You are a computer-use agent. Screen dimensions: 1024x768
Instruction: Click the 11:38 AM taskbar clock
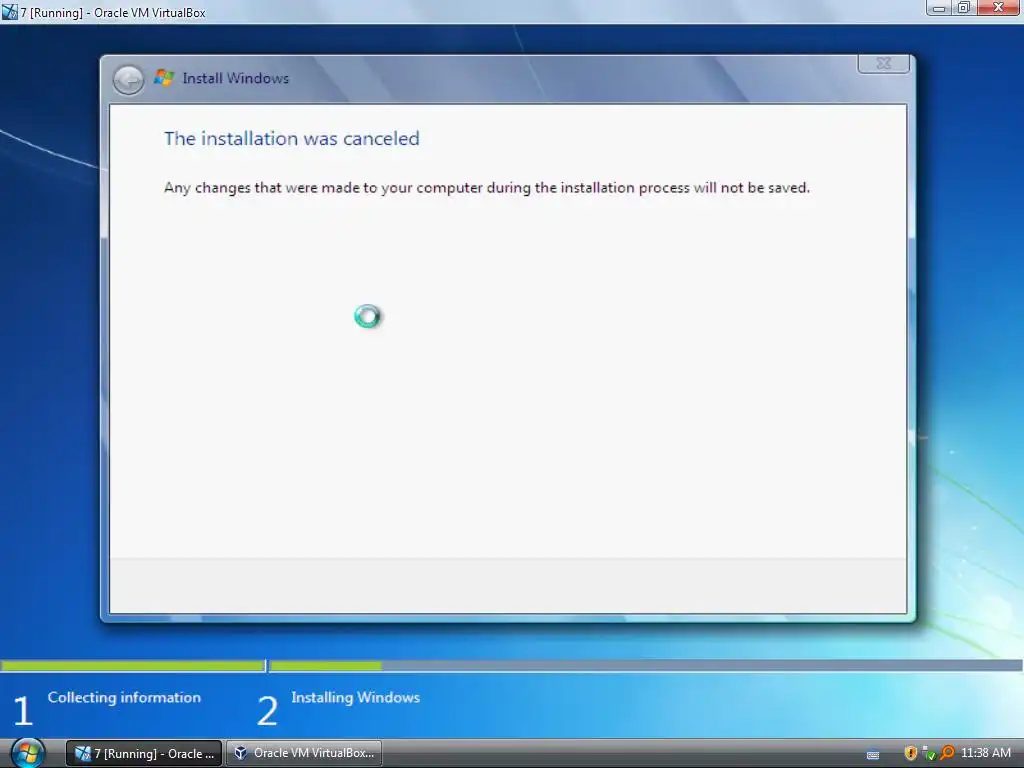click(985, 753)
